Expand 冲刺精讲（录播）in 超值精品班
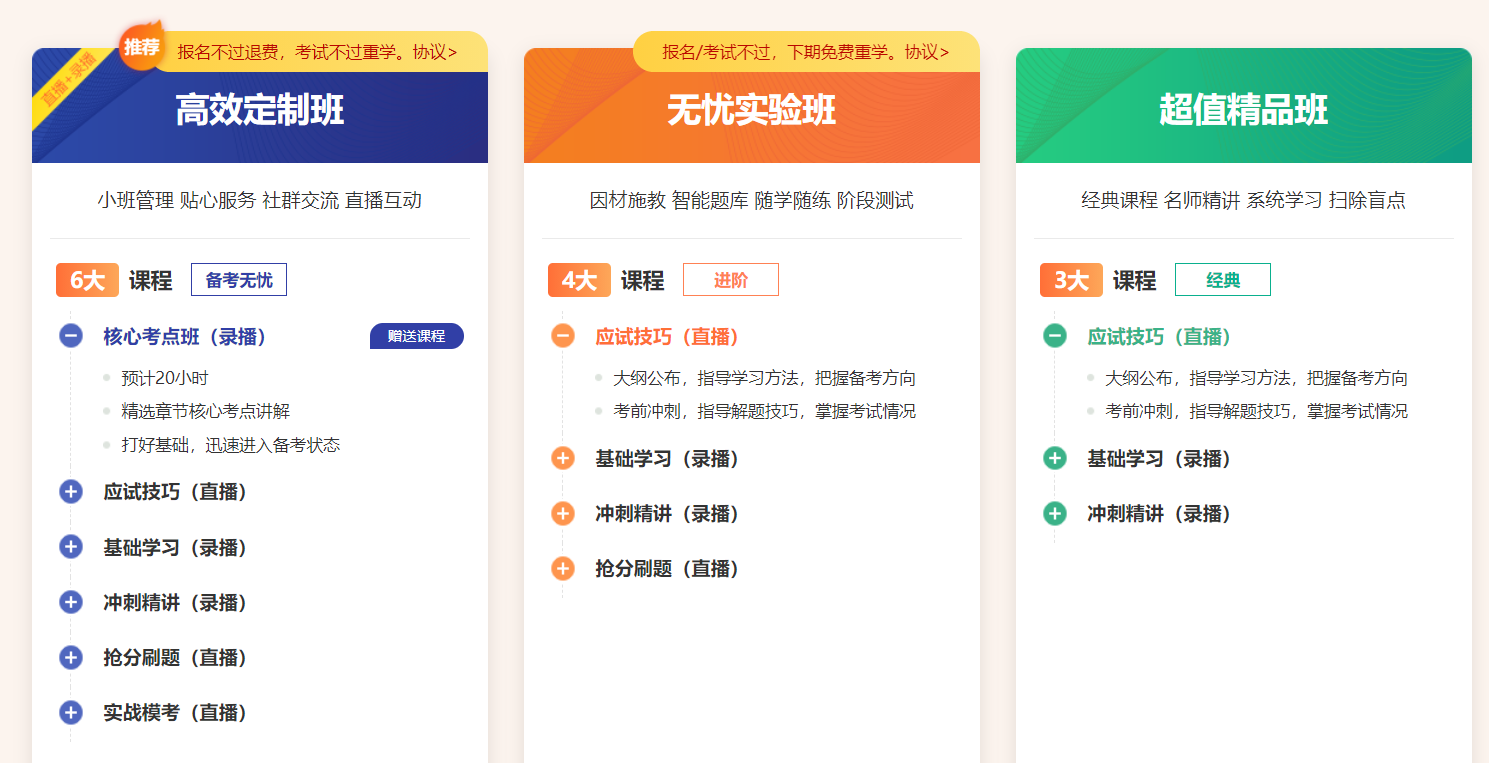 [x=1054, y=513]
